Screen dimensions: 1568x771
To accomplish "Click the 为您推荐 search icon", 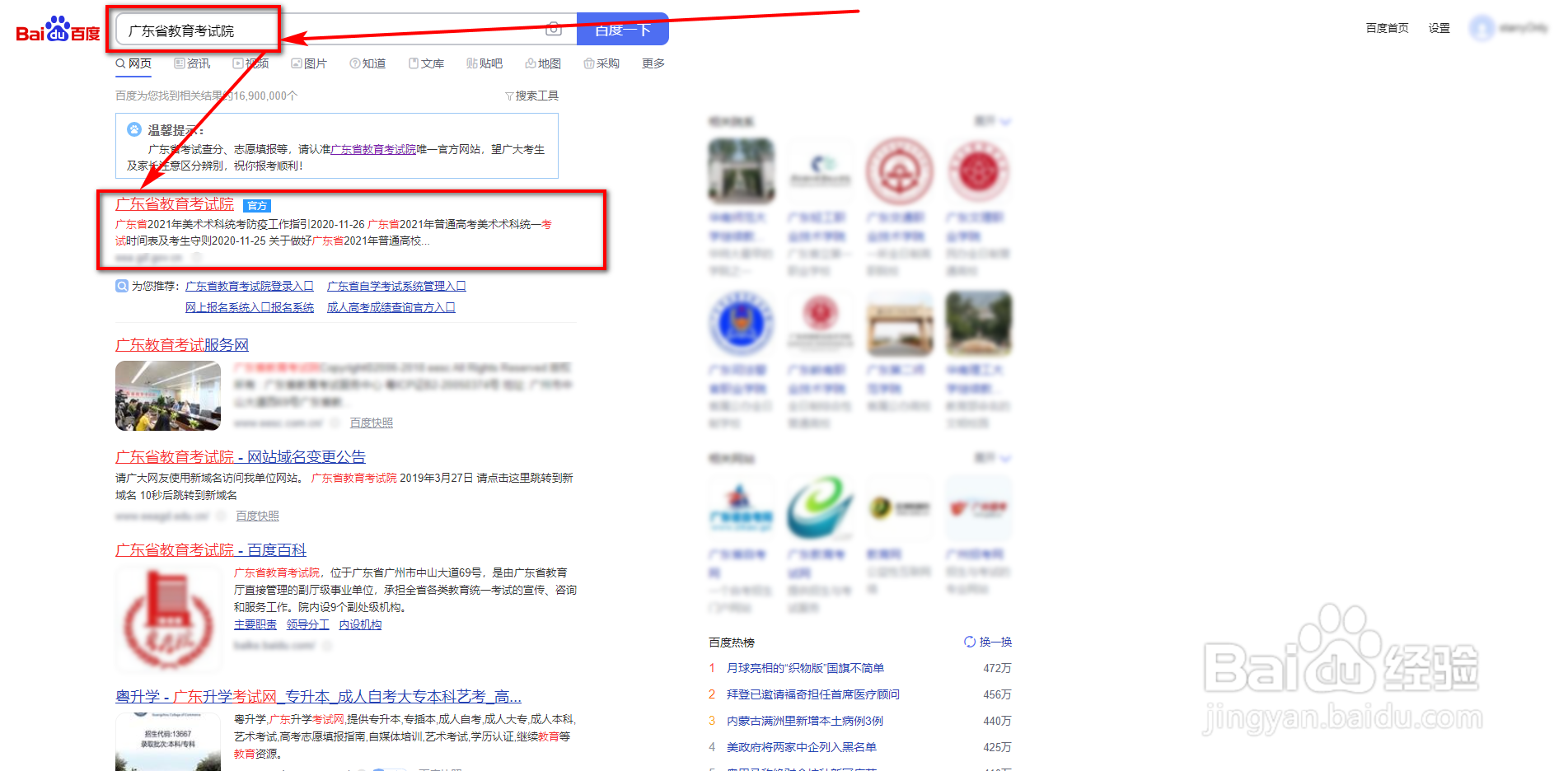I will coord(122,286).
